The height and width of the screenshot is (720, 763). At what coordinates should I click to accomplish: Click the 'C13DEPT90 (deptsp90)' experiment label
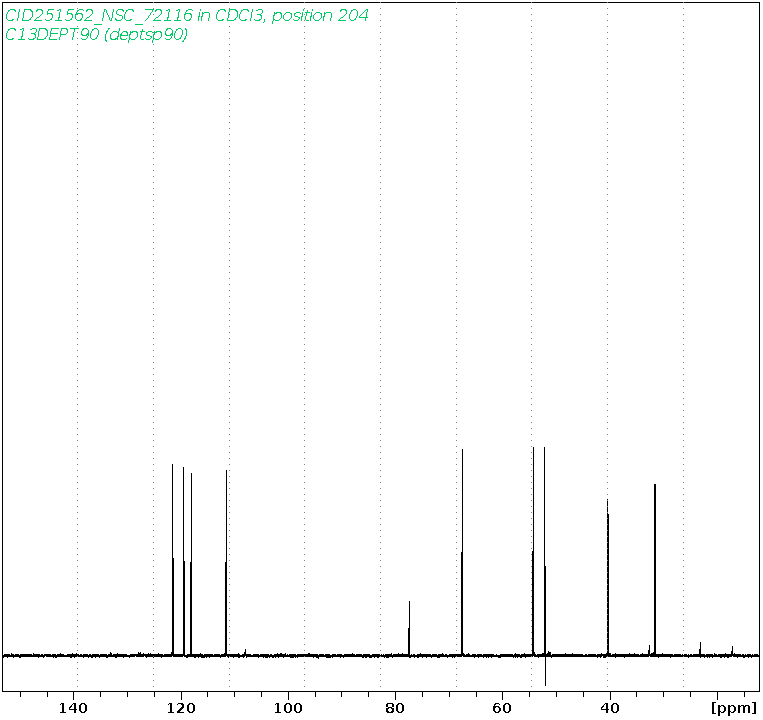[x=96, y=35]
